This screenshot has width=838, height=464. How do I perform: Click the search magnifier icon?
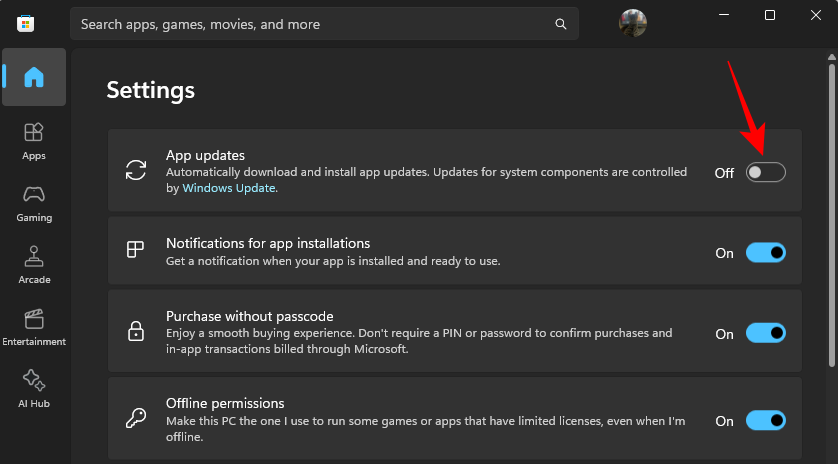coord(560,23)
